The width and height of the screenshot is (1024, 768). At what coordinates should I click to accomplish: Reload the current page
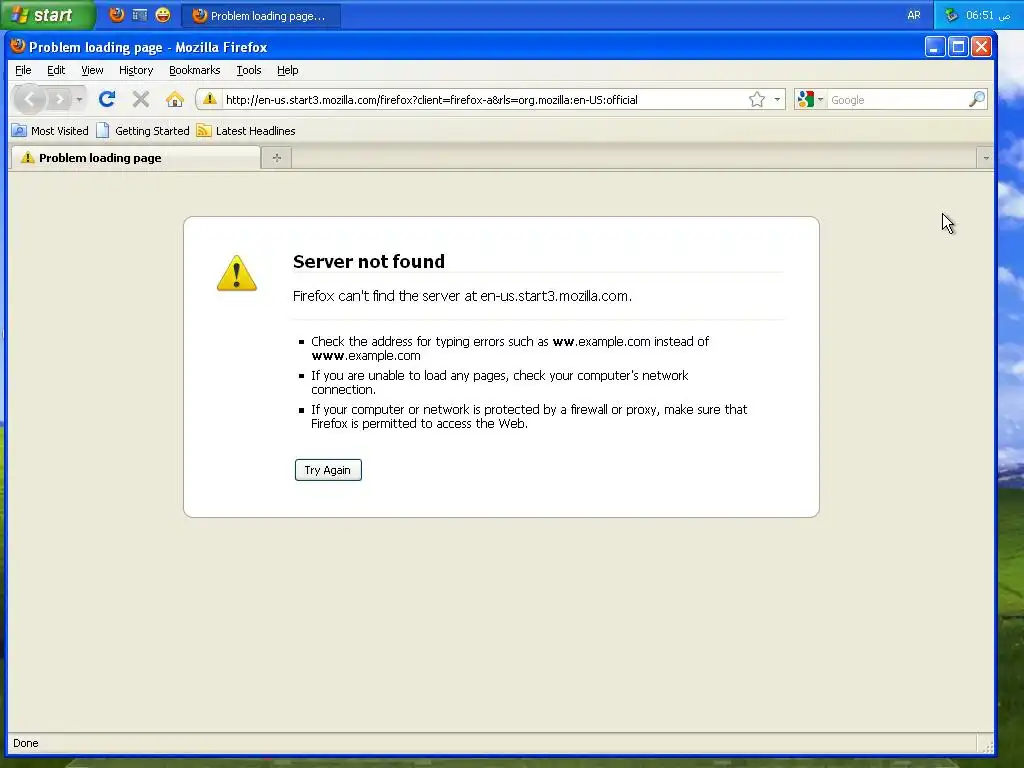[107, 99]
